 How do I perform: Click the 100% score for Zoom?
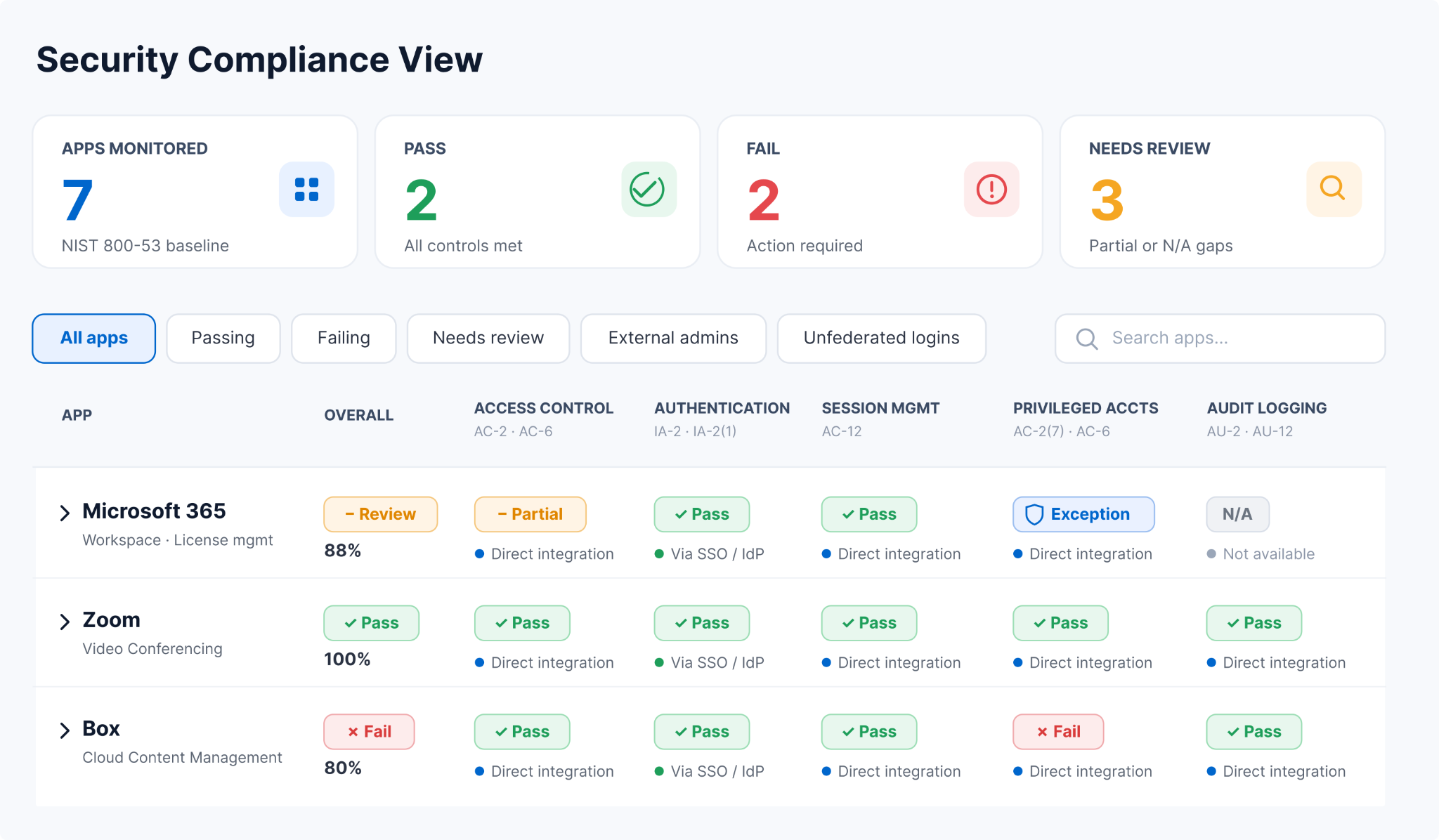click(347, 659)
